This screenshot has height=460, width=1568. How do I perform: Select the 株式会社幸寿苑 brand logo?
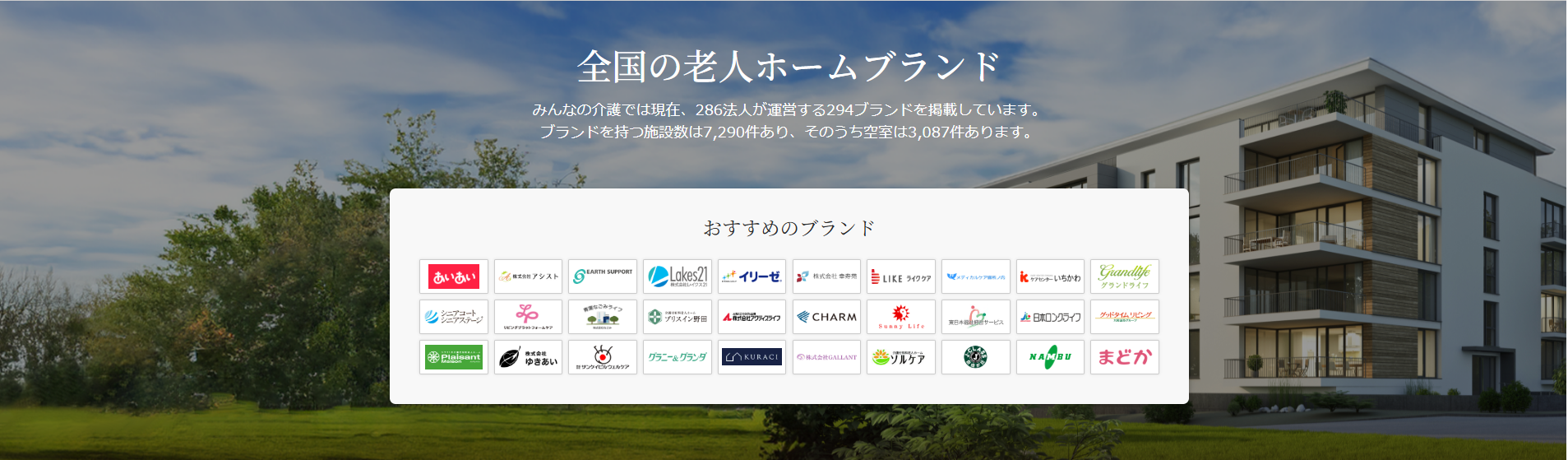(x=826, y=276)
